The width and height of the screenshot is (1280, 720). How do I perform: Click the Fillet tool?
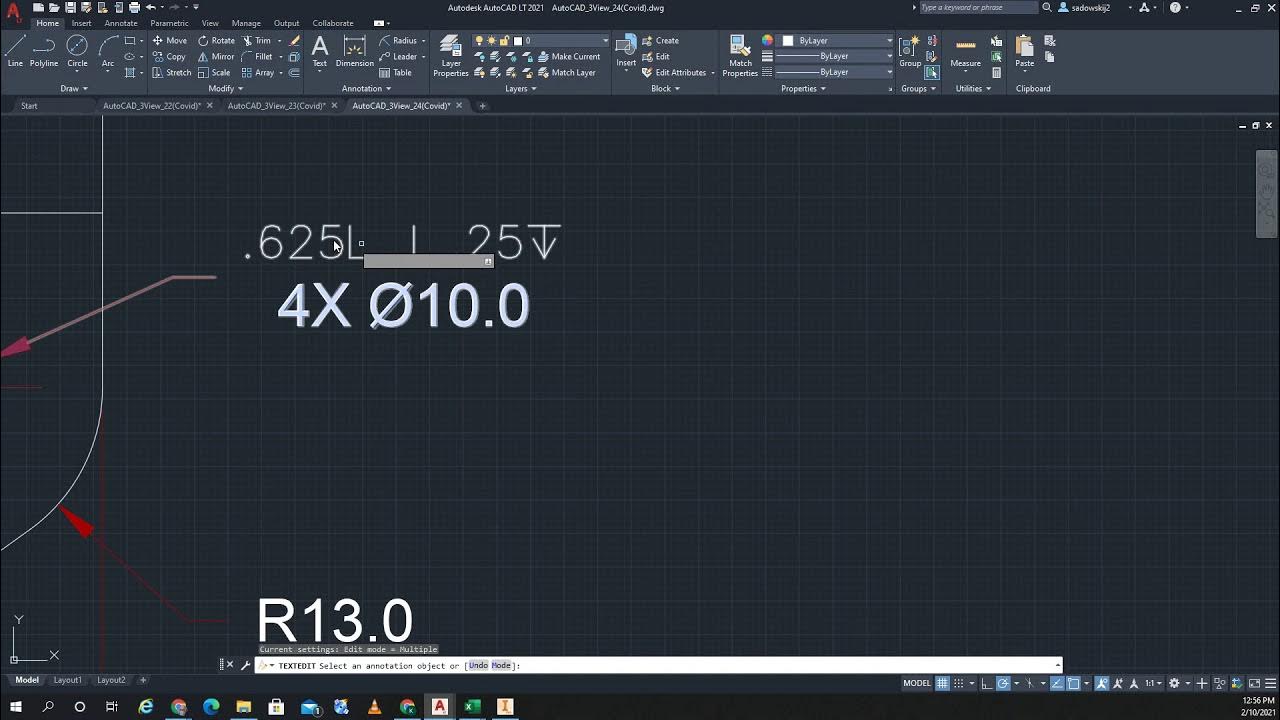tap(257, 57)
